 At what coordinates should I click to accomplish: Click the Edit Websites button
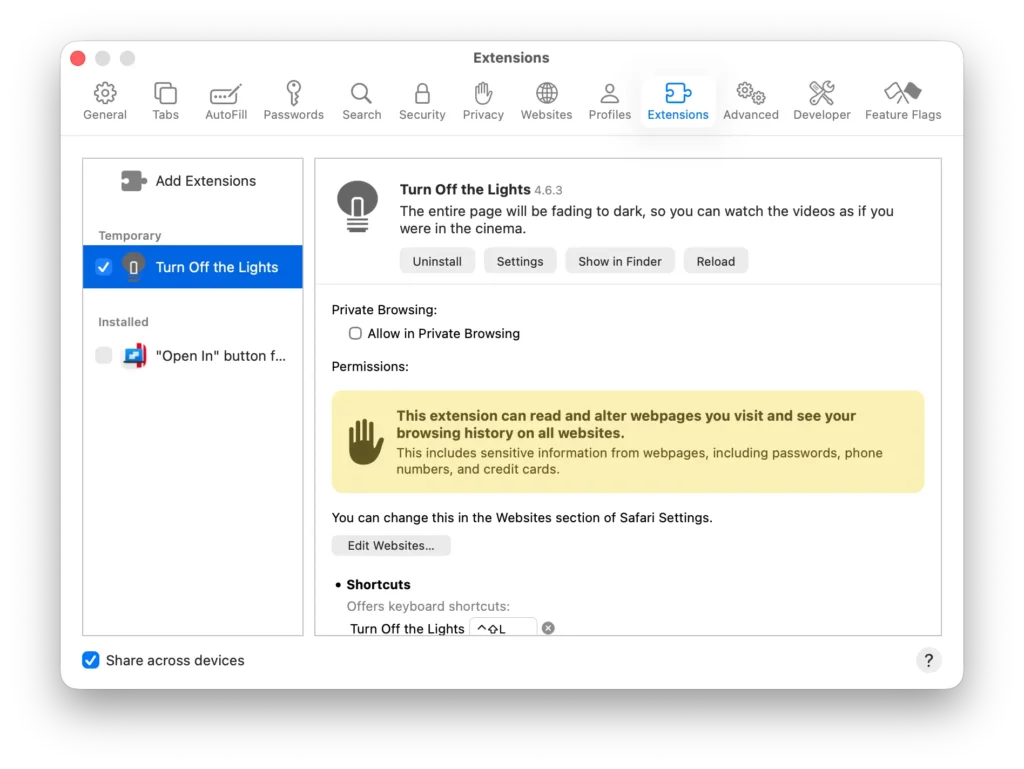pyautogui.click(x=390, y=545)
